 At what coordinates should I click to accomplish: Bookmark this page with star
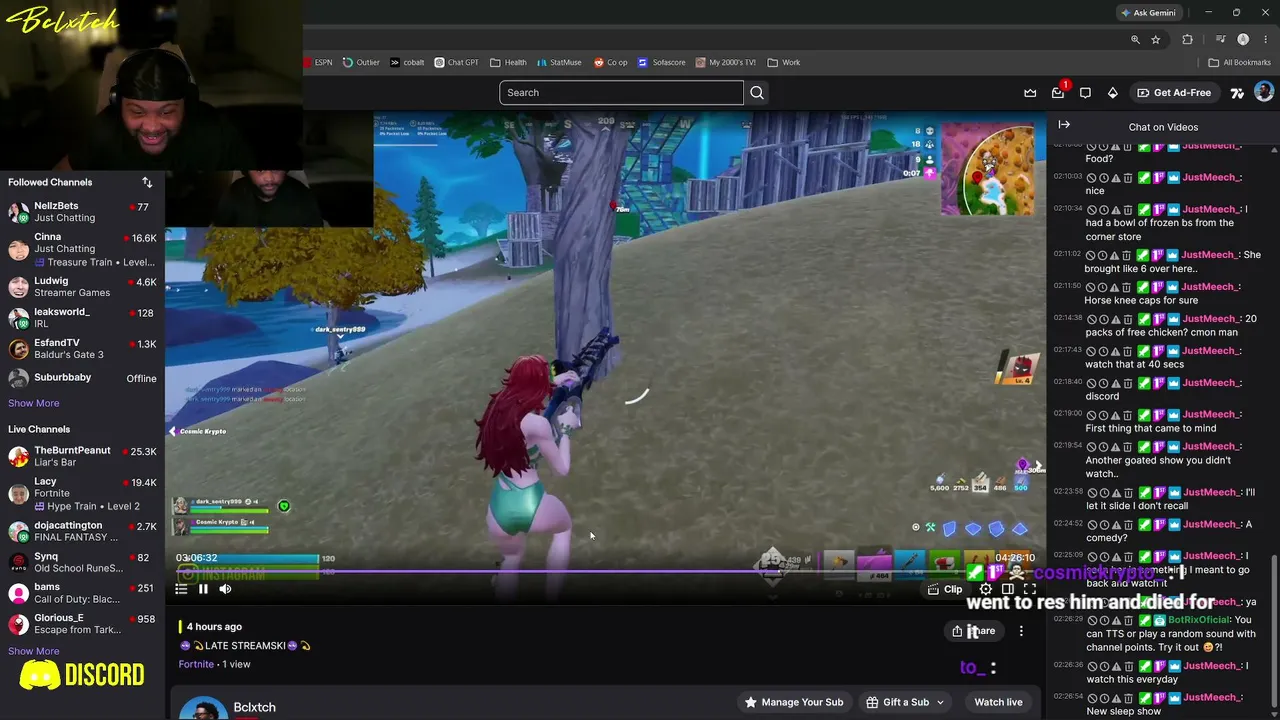[x=1156, y=40]
